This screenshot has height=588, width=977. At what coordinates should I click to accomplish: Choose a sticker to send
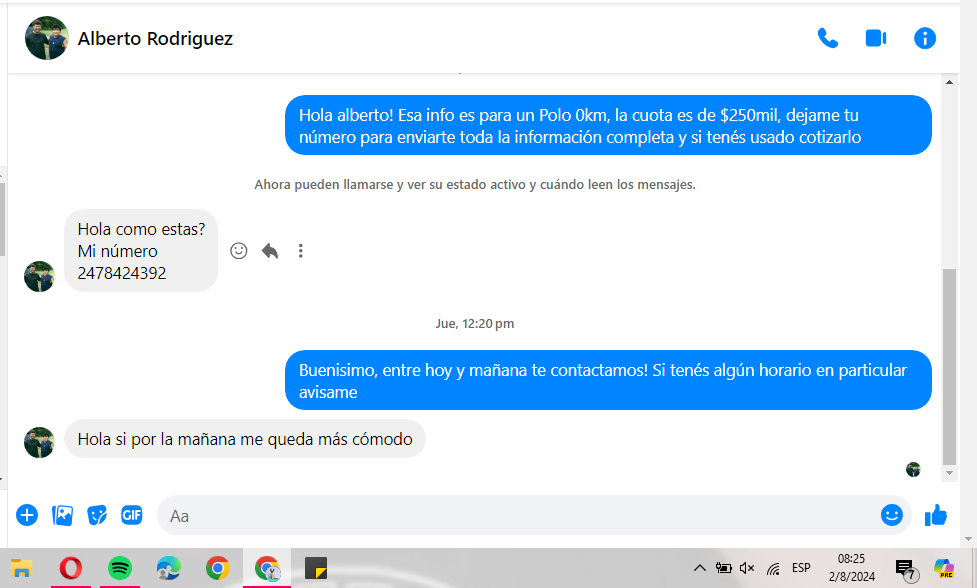click(97, 516)
